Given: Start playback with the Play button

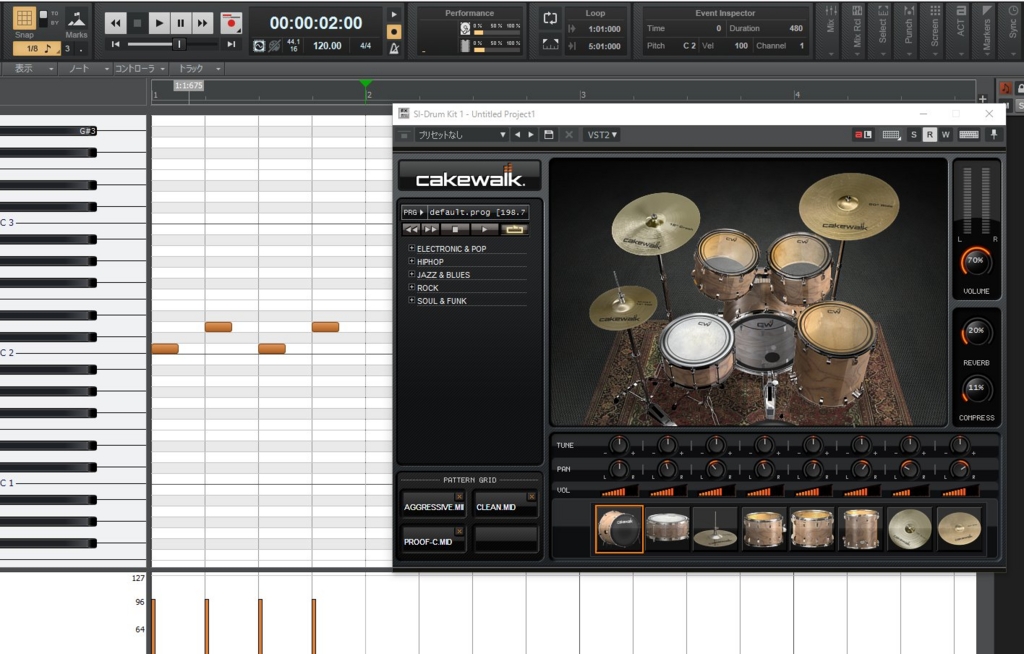Looking at the screenshot, I should pyautogui.click(x=159, y=24).
